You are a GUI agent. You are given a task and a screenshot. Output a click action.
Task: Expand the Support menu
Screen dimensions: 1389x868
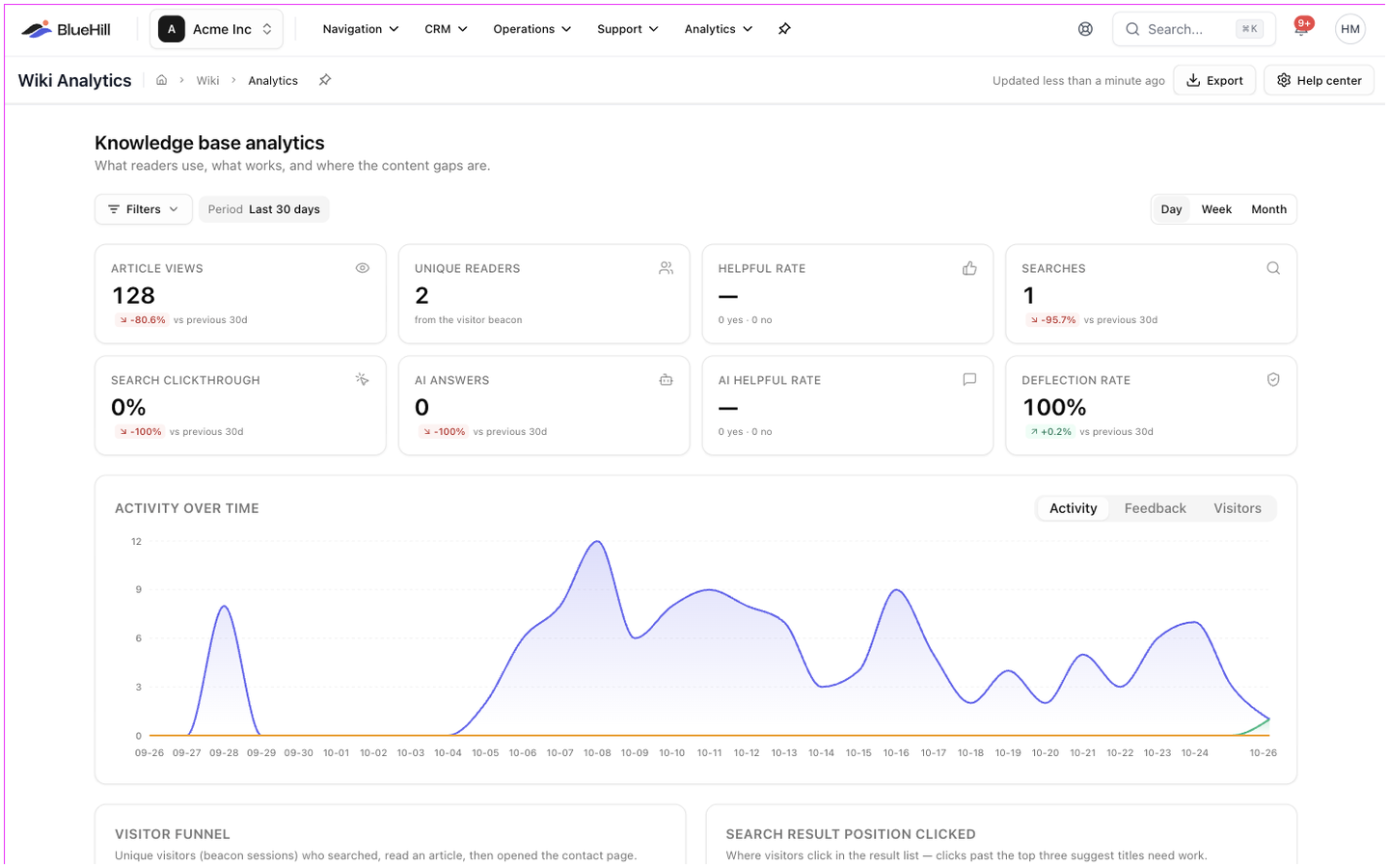click(x=628, y=29)
